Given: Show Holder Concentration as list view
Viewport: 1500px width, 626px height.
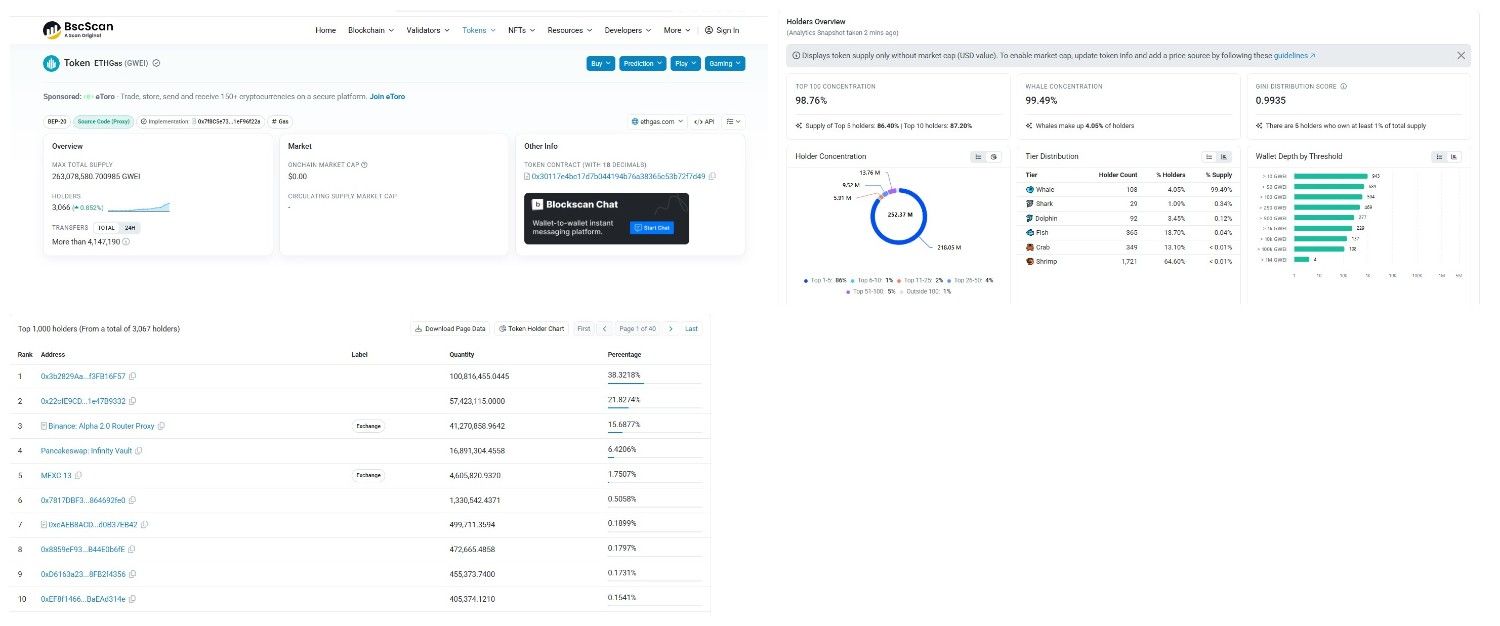Looking at the screenshot, I should coord(978,157).
